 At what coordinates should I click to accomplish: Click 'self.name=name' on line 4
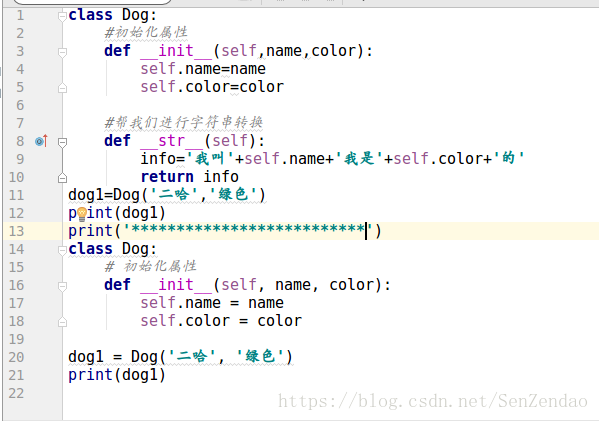[x=203, y=69]
